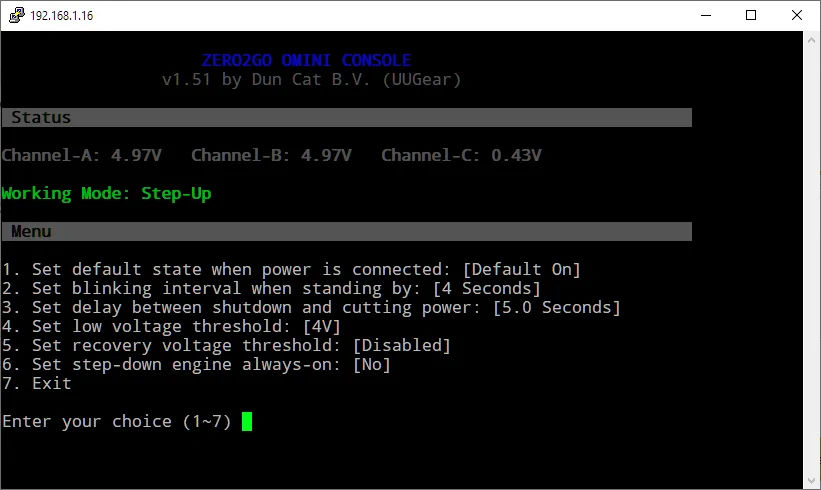The width and height of the screenshot is (821, 490).
Task: Click the window title 192.168.1.16
Action: point(62,16)
